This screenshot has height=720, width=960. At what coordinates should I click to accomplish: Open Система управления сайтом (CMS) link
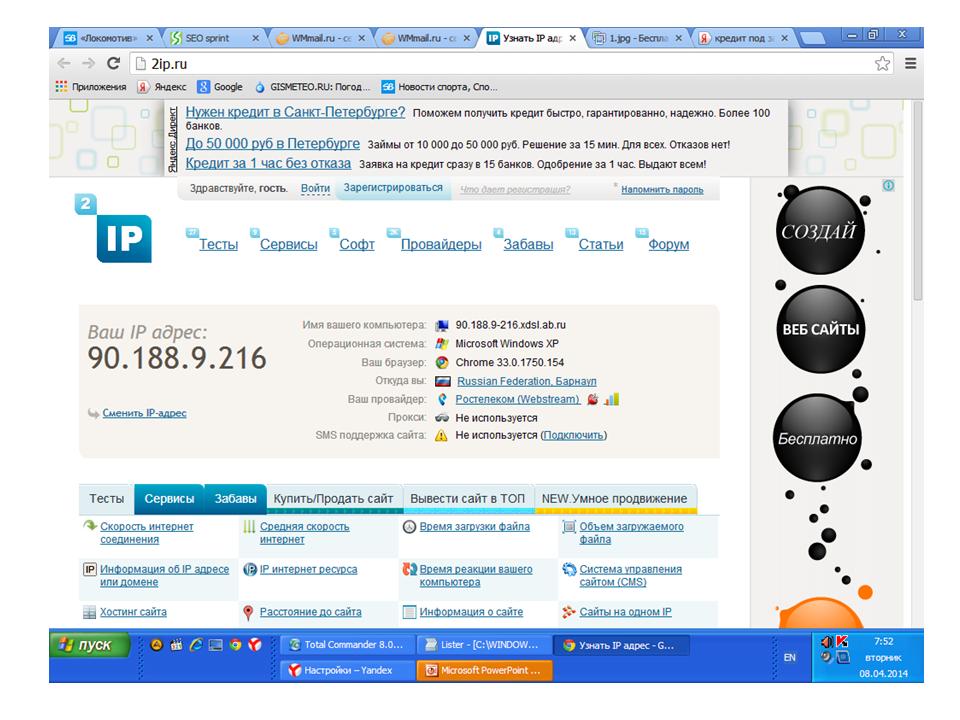tap(631, 576)
